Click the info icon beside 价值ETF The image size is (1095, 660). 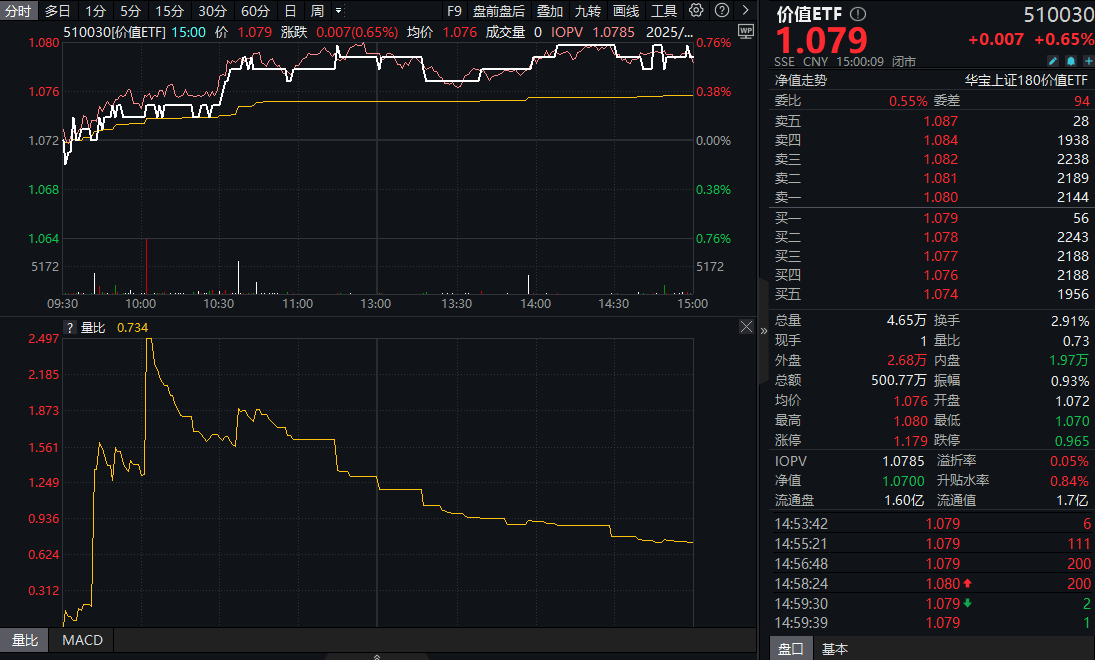[858, 14]
